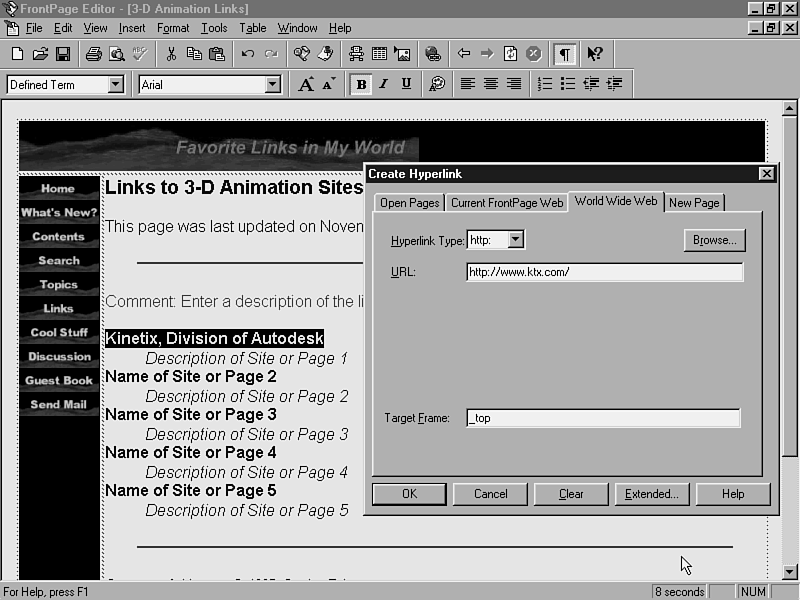Click the Print icon in toolbar
Viewport: 800px width, 600px height.
[93, 54]
